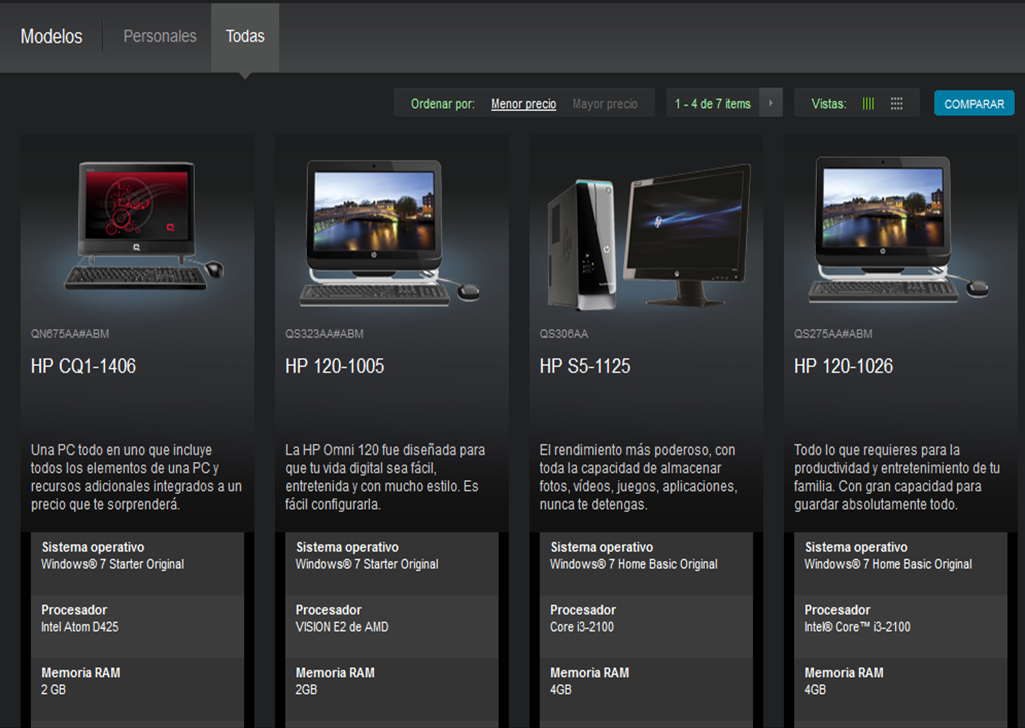Click the HP CQ1-1406 title
The image size is (1025, 728).
tap(83, 366)
